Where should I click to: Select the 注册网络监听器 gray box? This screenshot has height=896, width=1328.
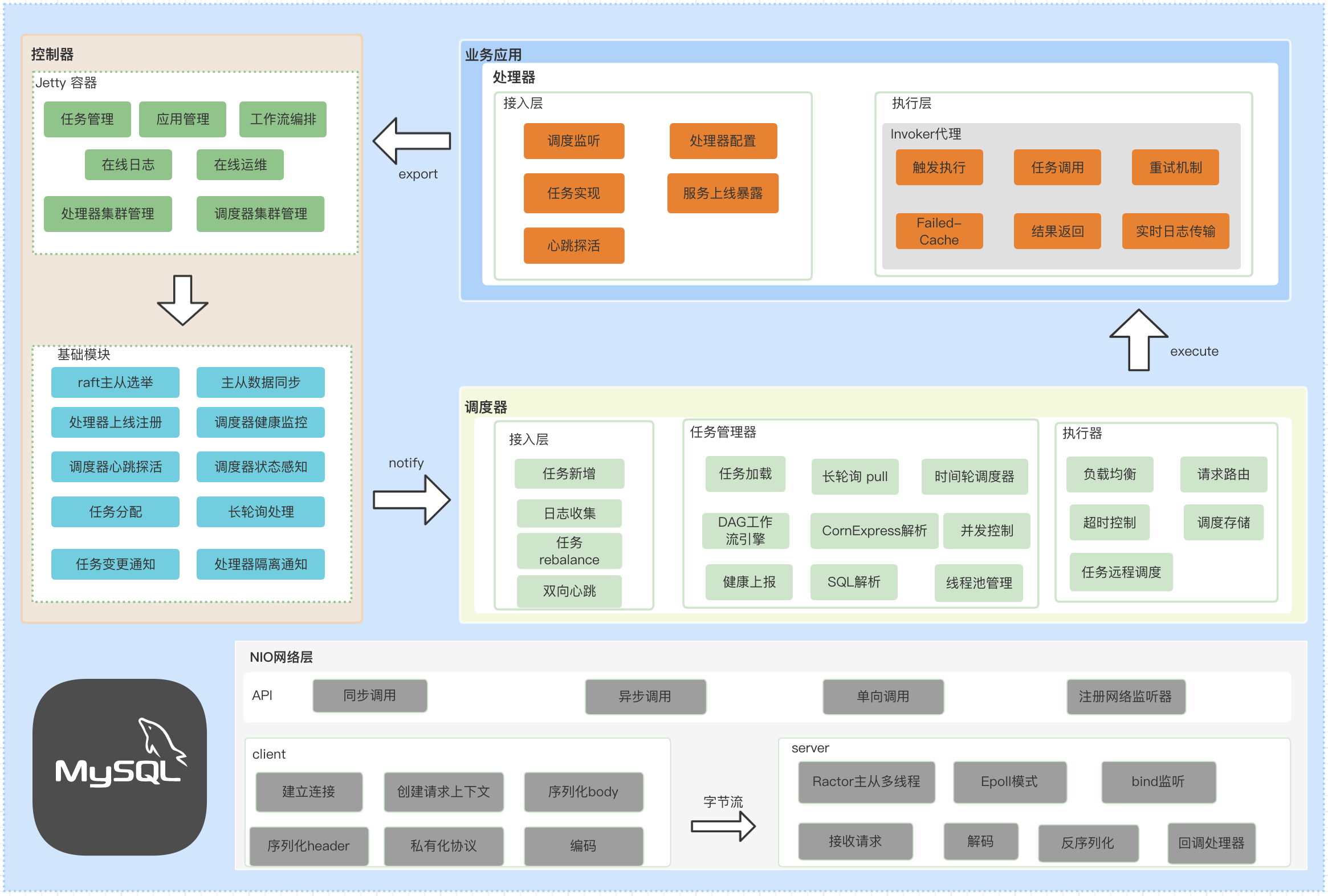pos(1125,697)
